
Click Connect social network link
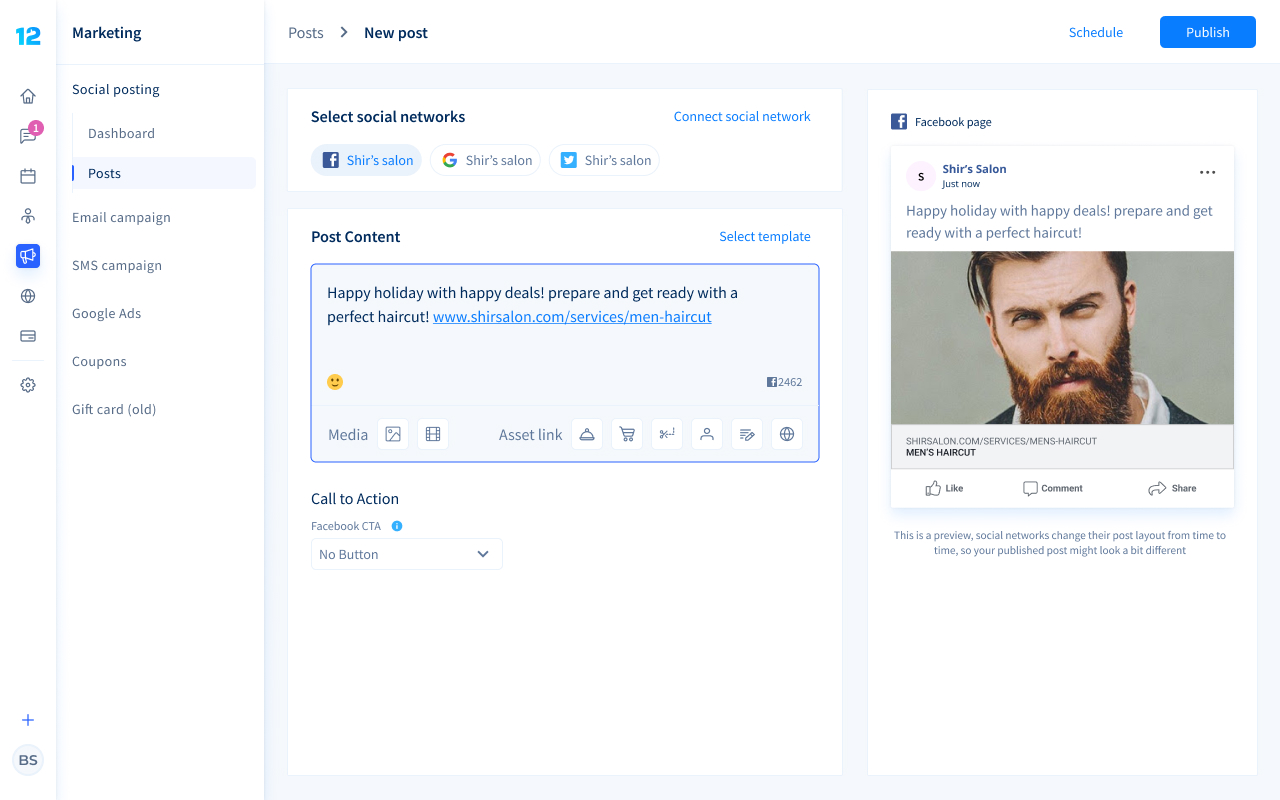(x=742, y=116)
